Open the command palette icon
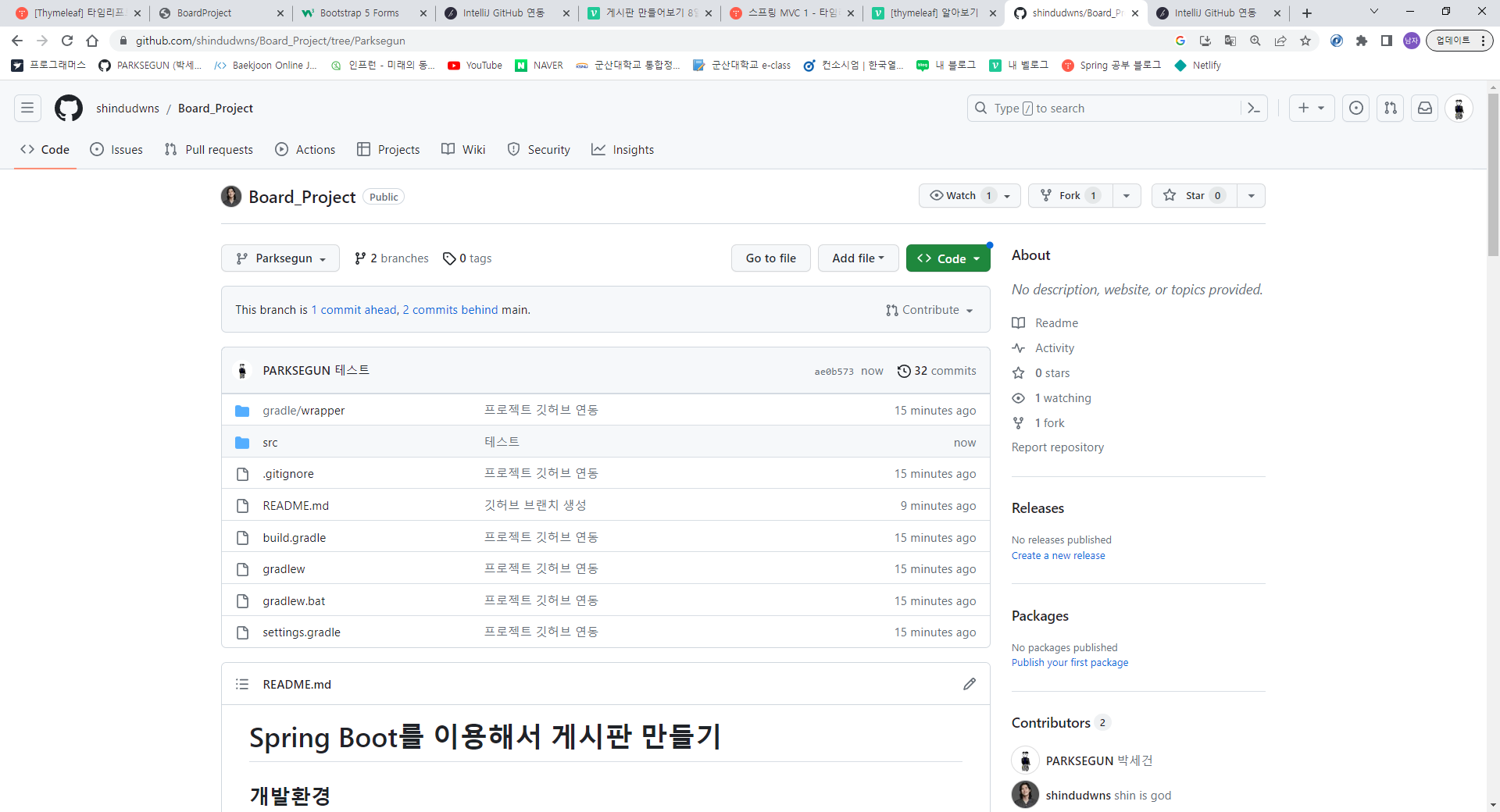This screenshot has height=812, width=1500. click(x=1254, y=109)
